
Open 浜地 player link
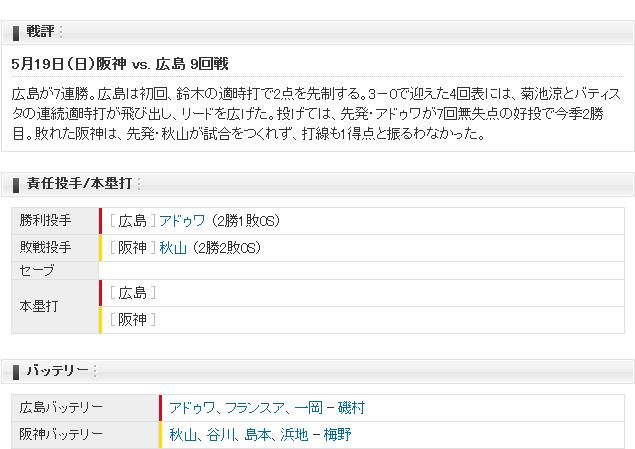pyautogui.click(x=294, y=435)
